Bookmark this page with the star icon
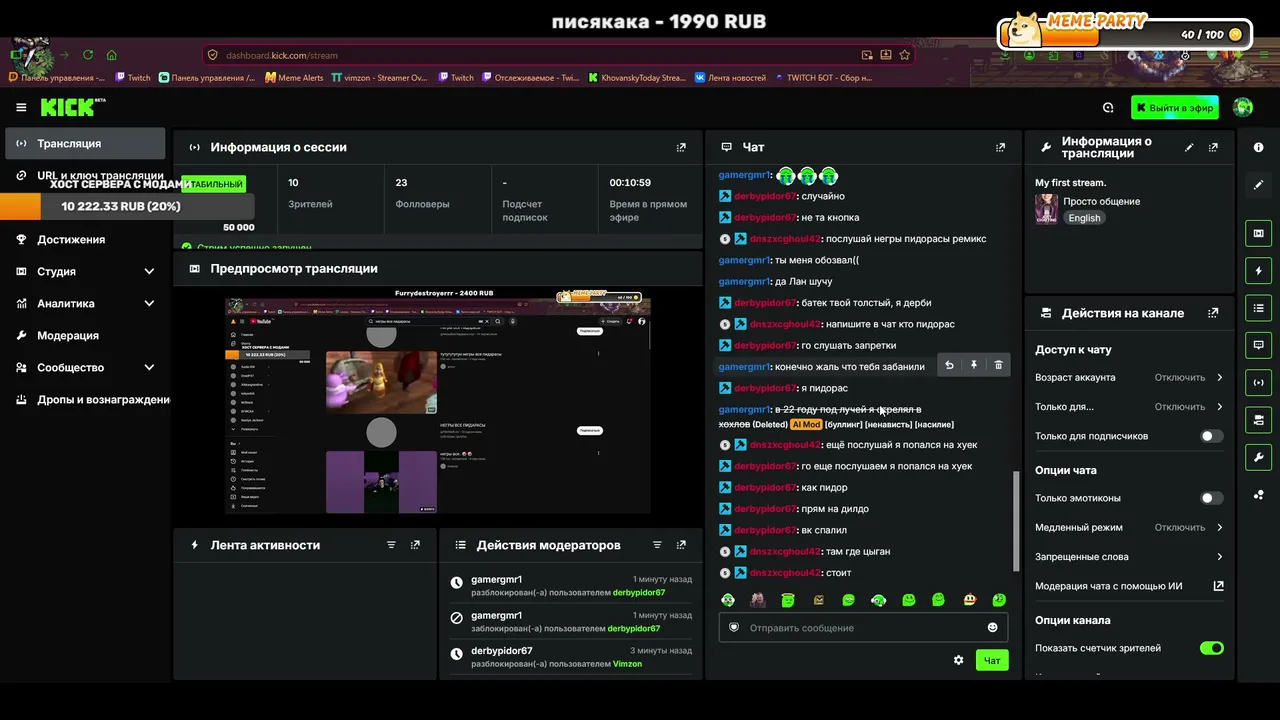 [x=904, y=55]
